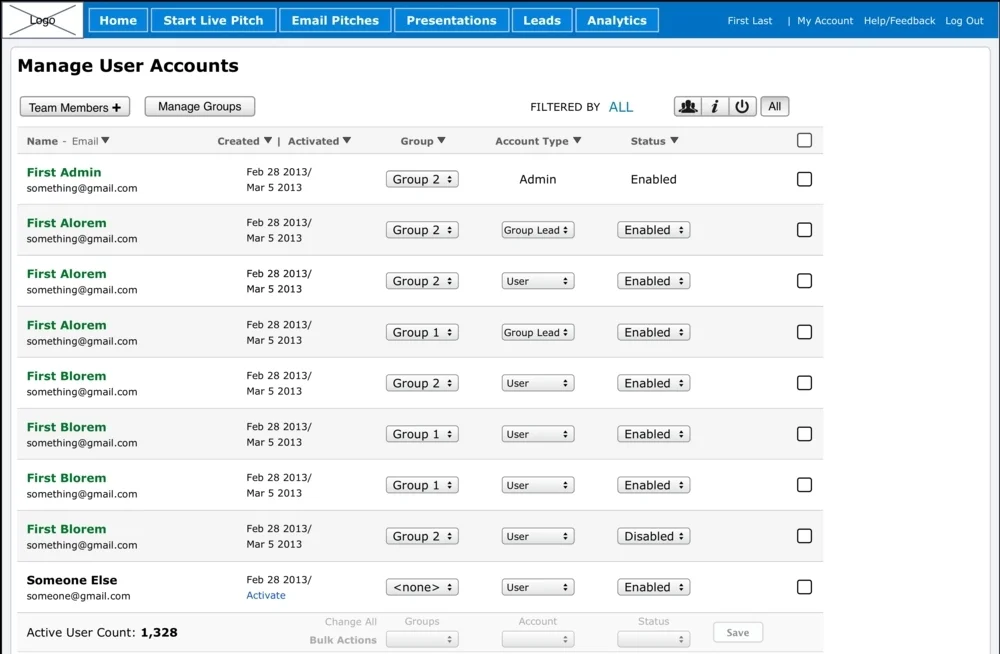
Task: Open the Email Pitches section
Action: click(334, 19)
